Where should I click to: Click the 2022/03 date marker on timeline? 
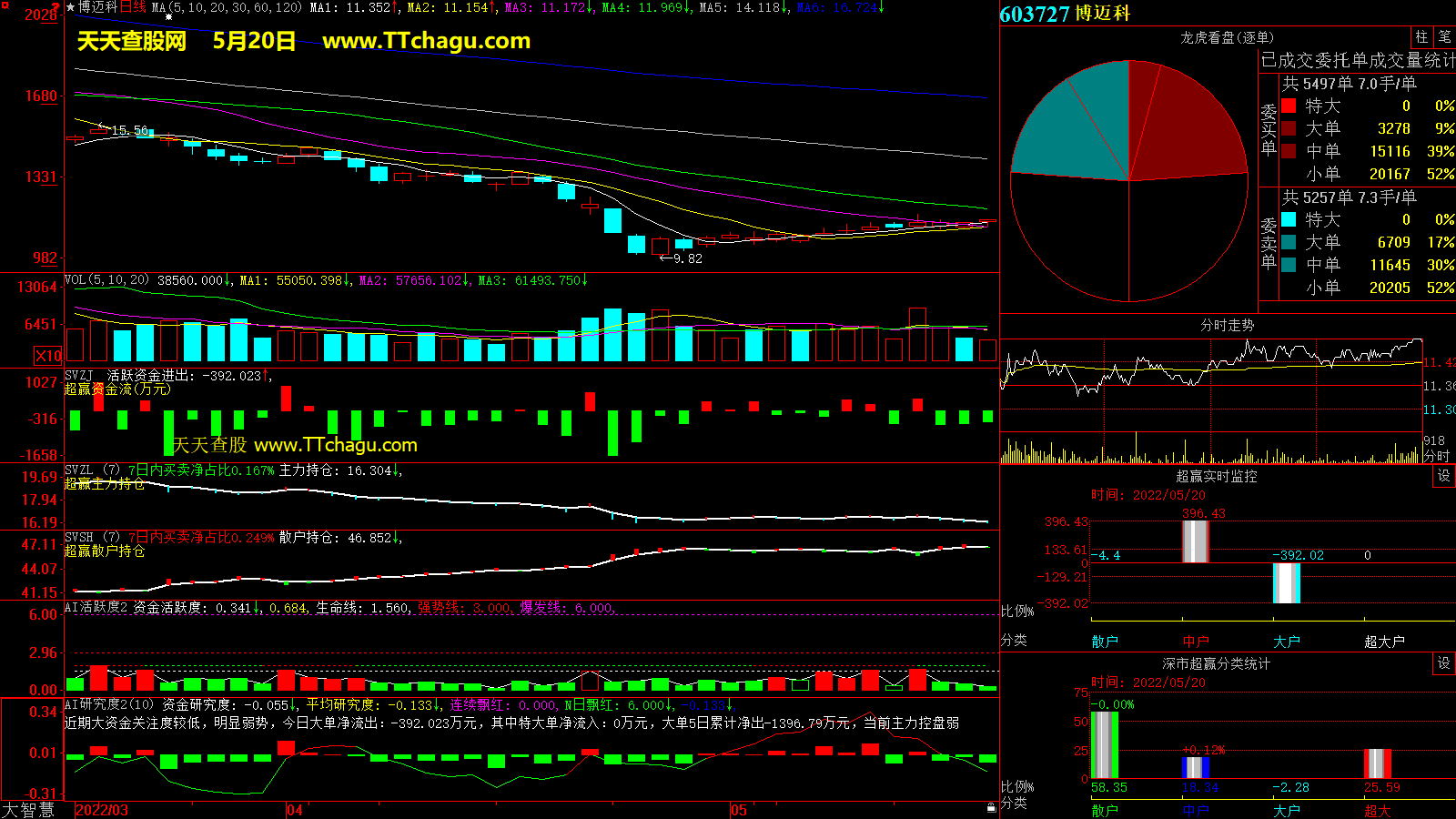point(101,810)
